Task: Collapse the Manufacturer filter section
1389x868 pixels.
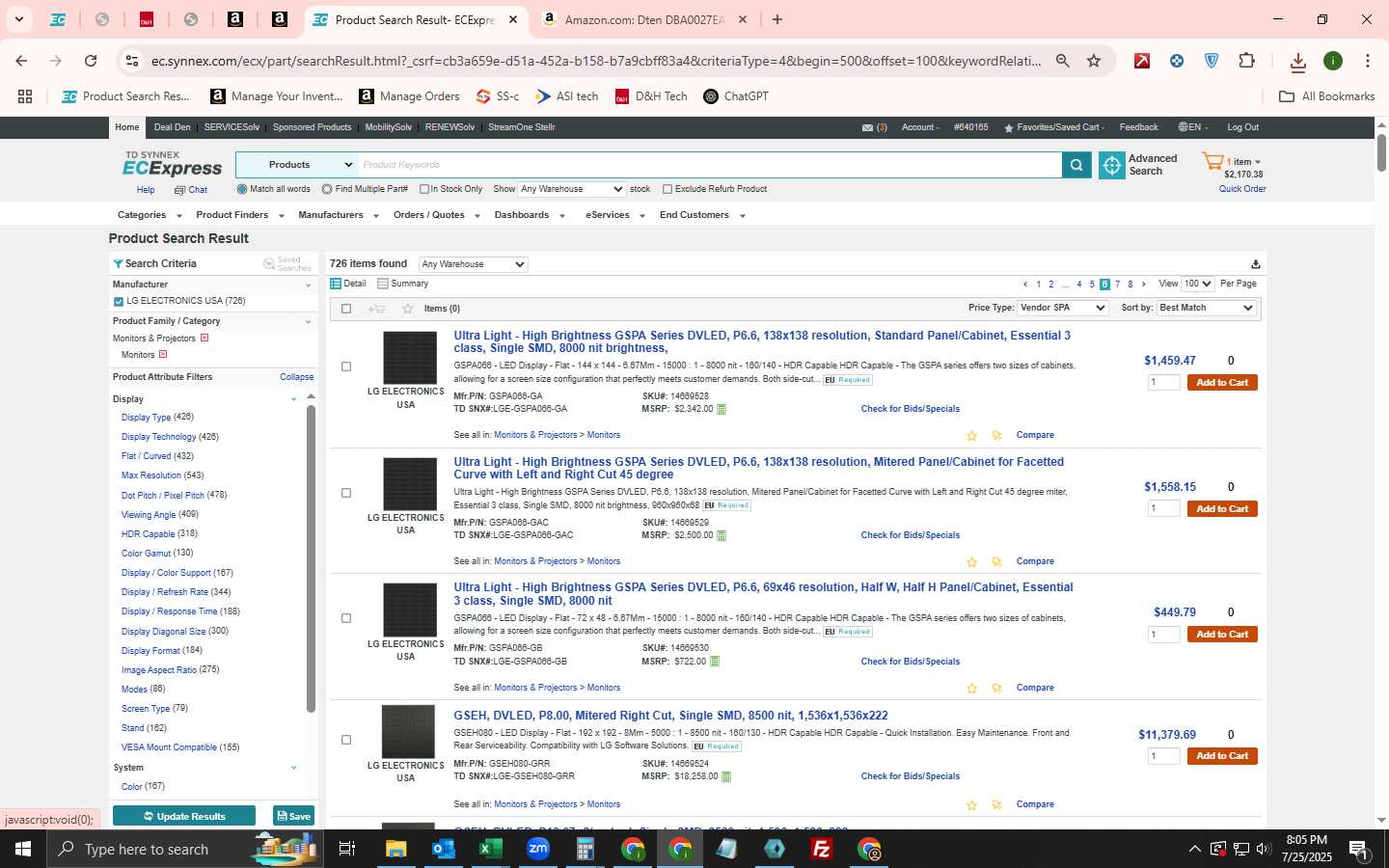Action: 309,285
